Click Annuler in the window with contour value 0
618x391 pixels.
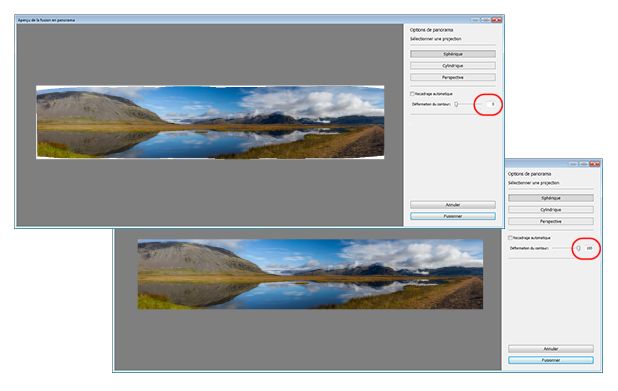pyautogui.click(x=453, y=205)
